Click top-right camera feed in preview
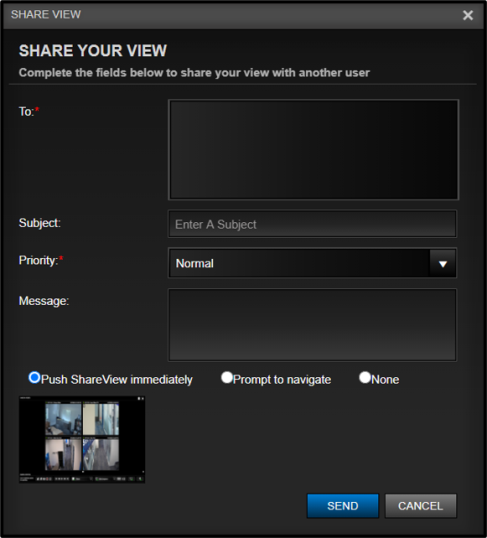The width and height of the screenshot is (487, 538). [101, 419]
